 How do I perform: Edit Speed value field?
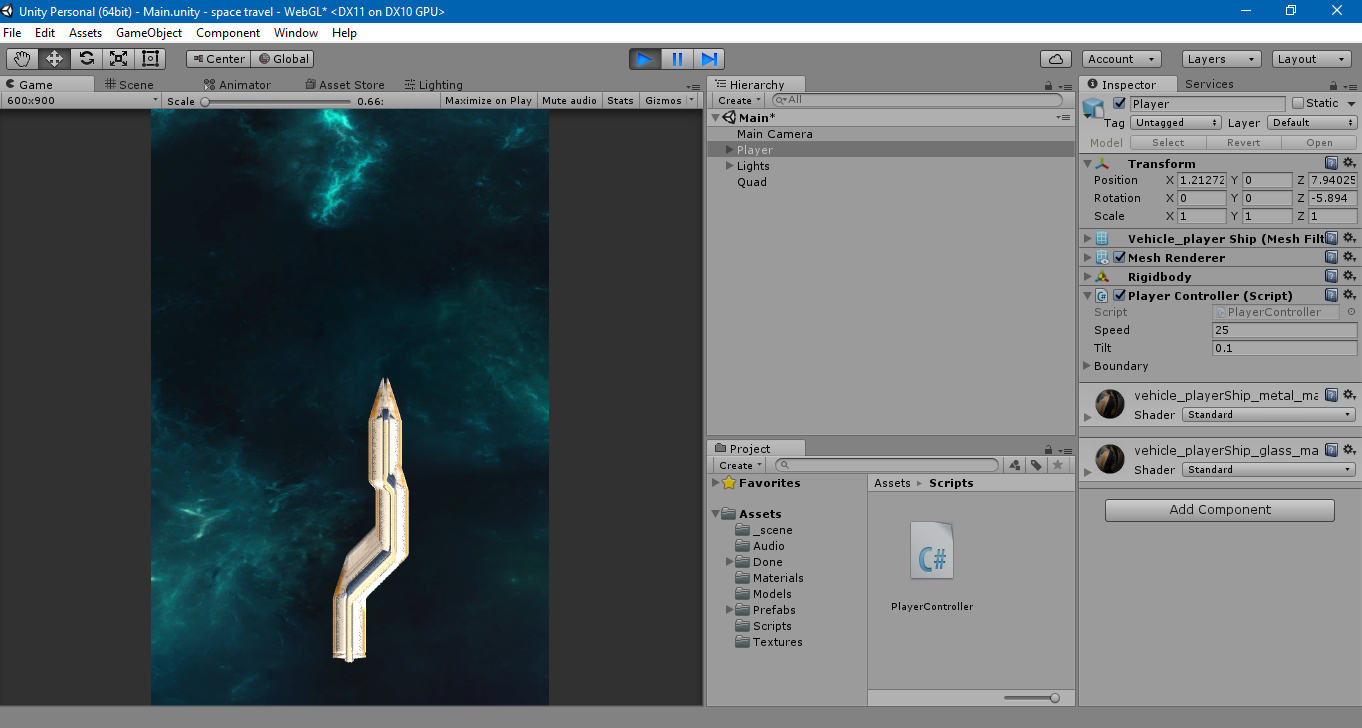(1285, 330)
